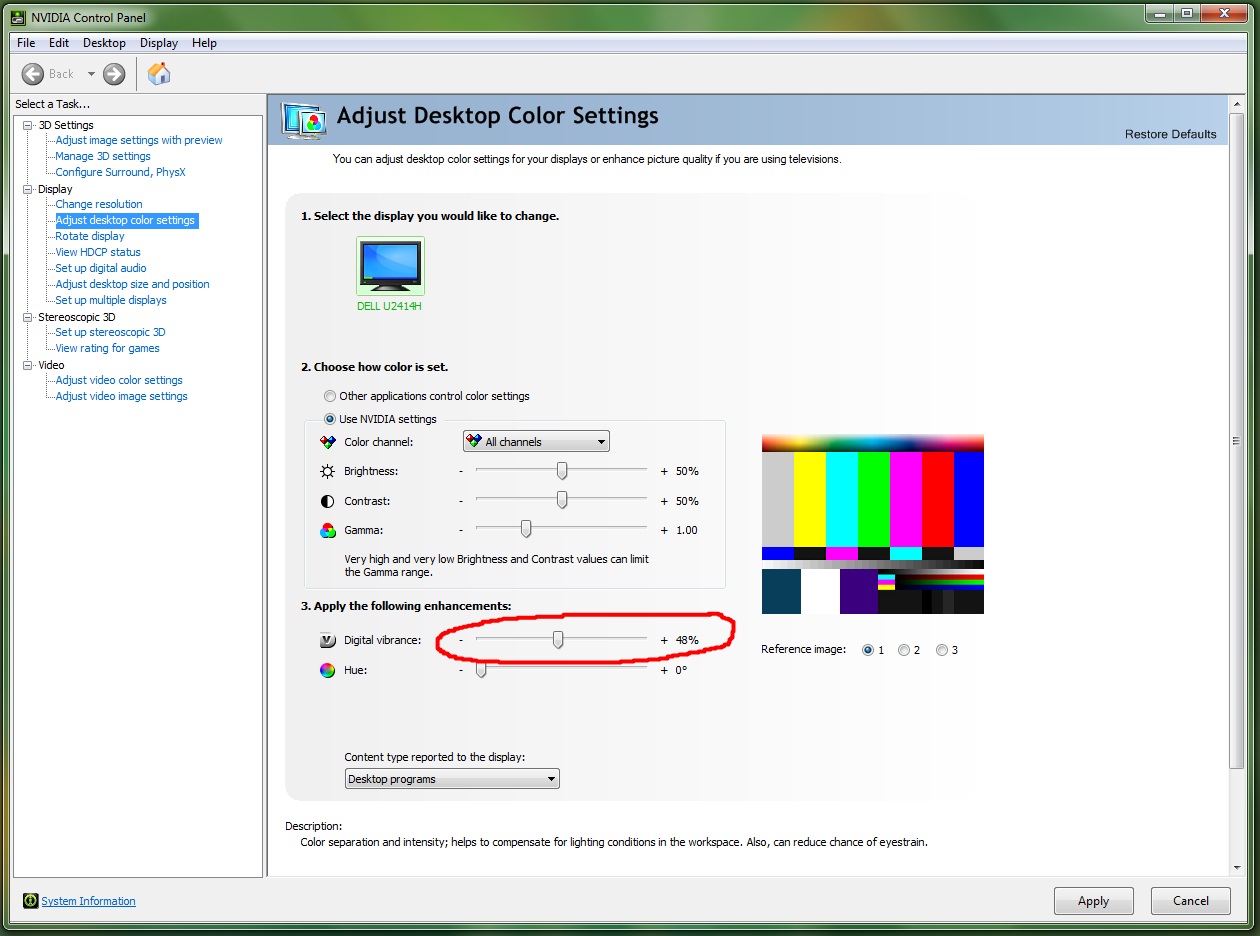This screenshot has height=936, width=1260.
Task: Select reference image 1
Action: tap(868, 650)
